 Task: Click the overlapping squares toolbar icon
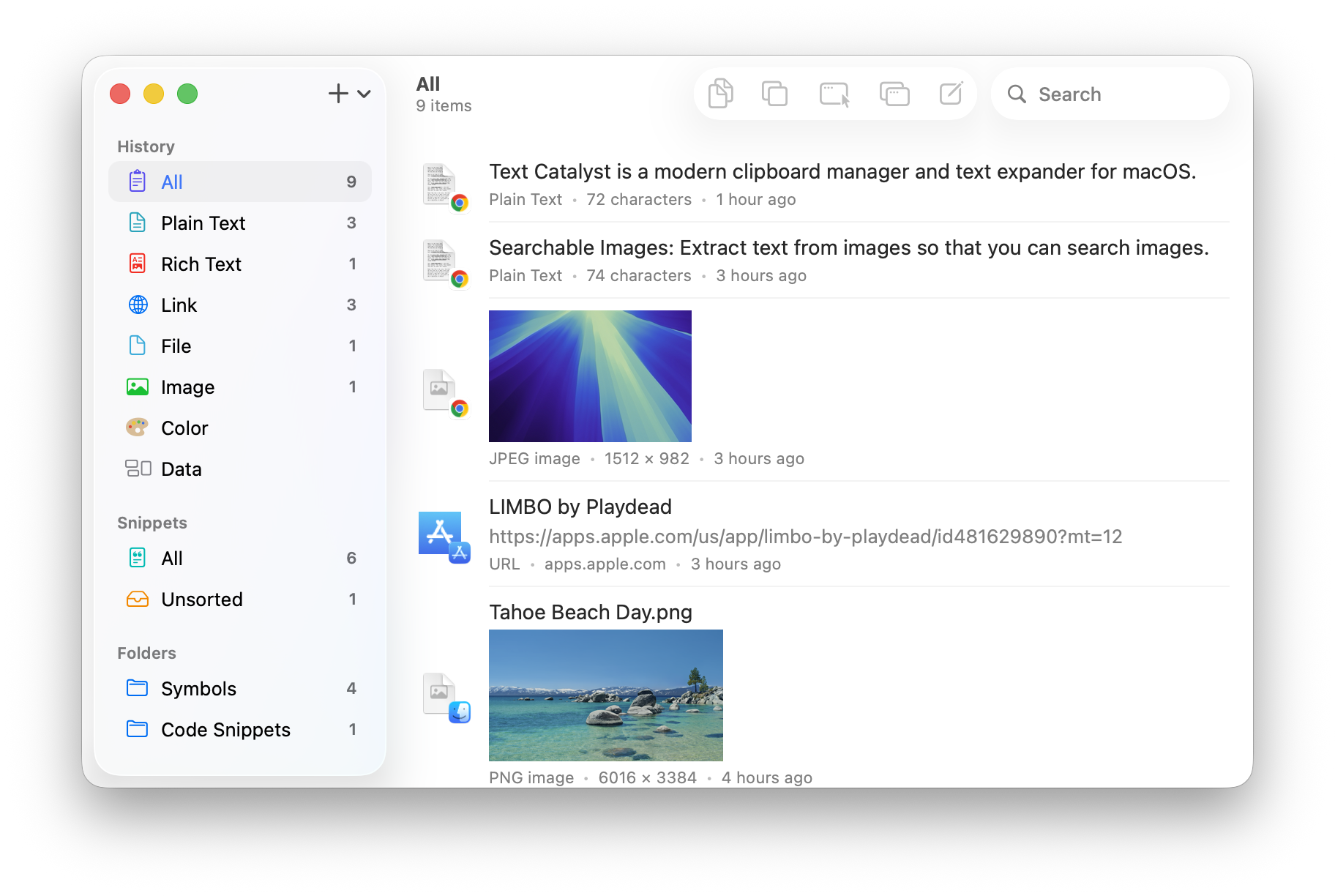point(774,94)
